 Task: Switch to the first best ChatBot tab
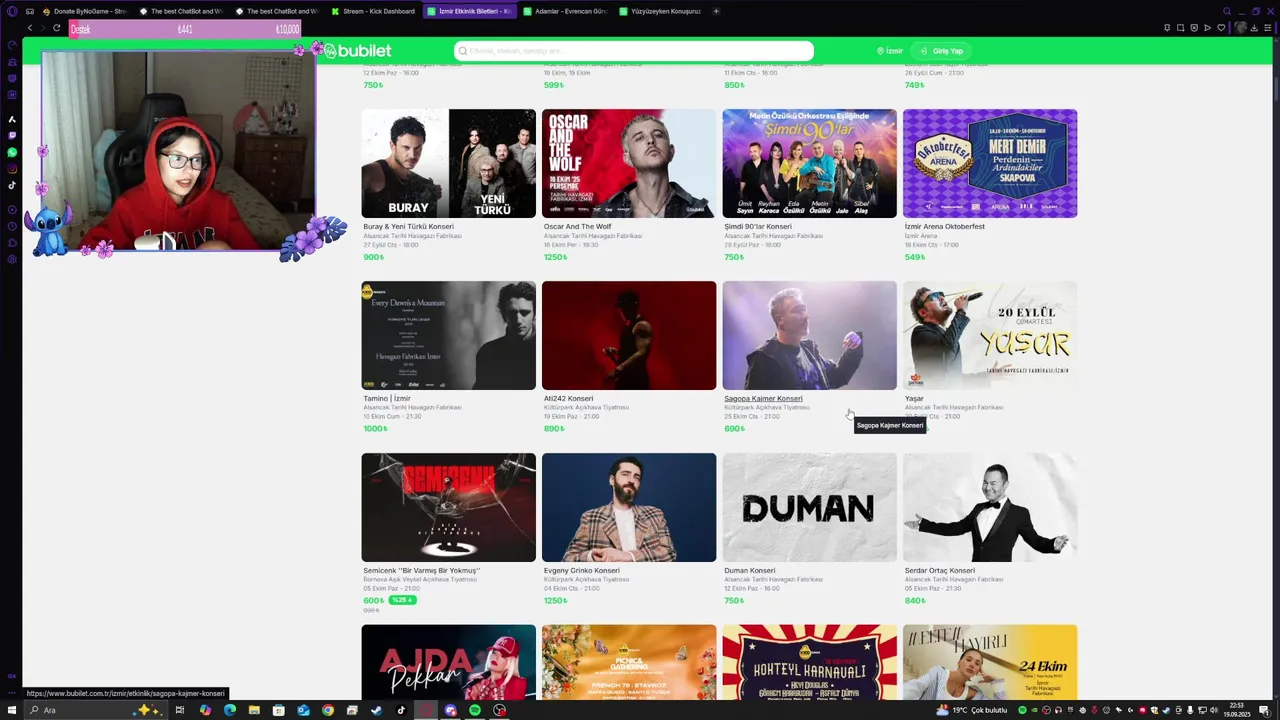pyautogui.click(x=181, y=11)
